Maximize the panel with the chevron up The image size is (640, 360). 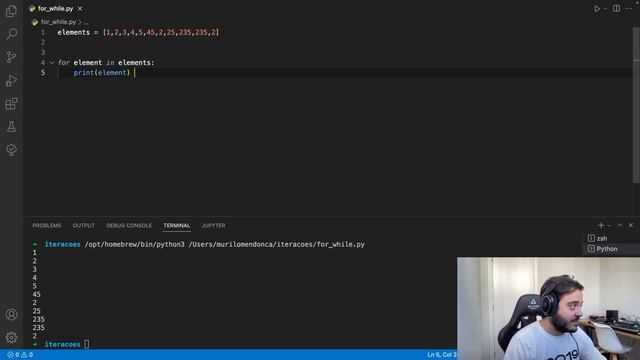(x=620, y=225)
